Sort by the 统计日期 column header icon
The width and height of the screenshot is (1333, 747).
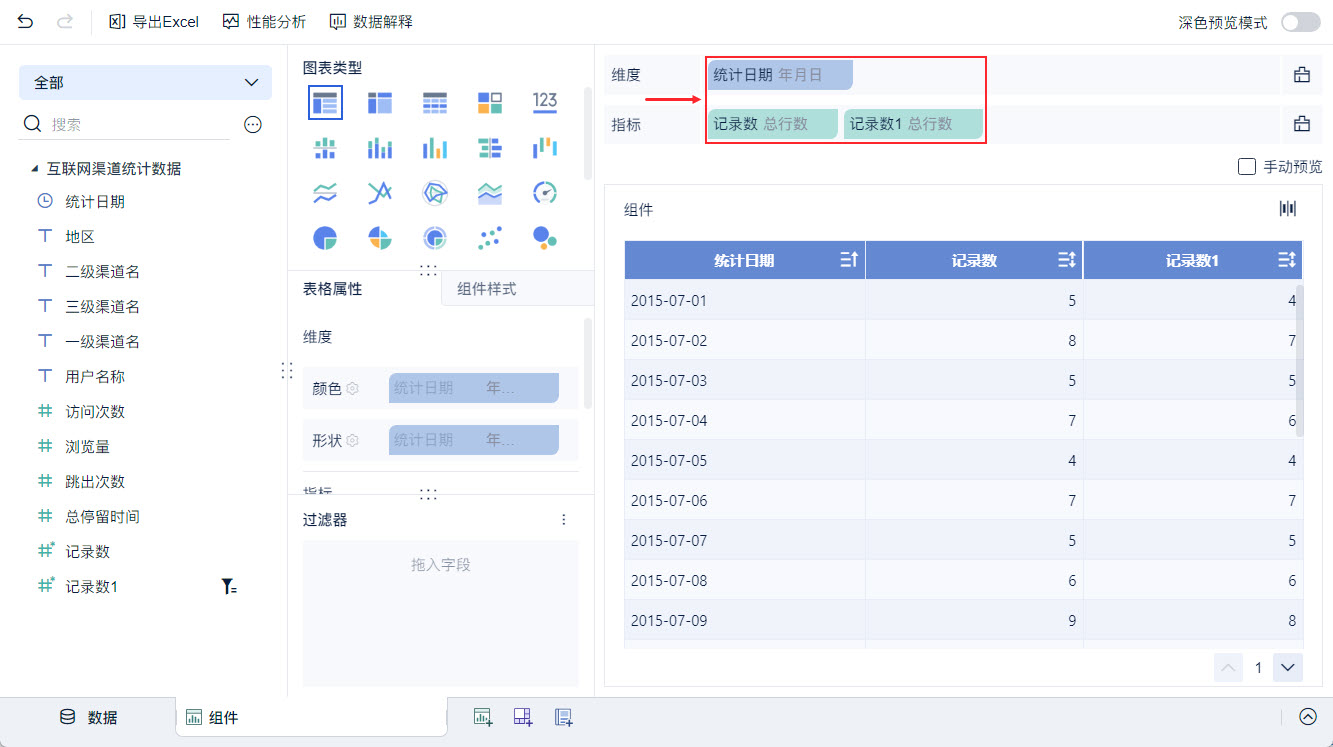tap(849, 260)
